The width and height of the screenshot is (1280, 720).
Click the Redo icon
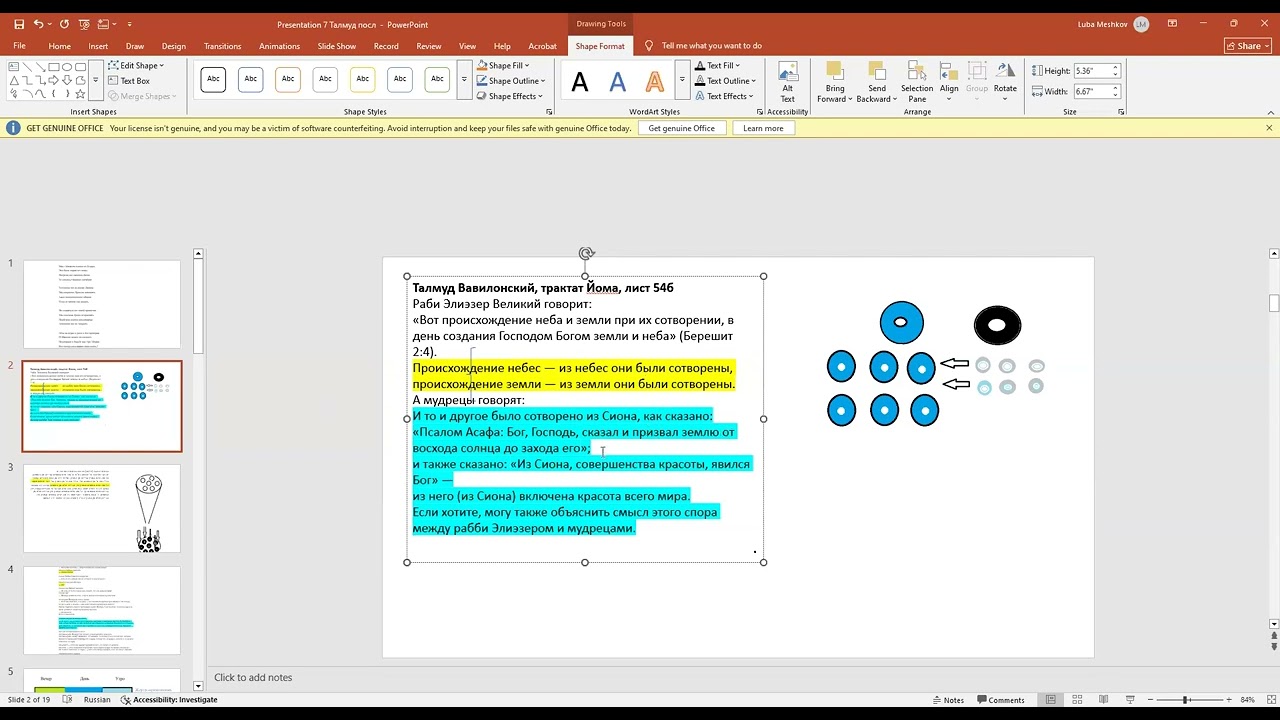64,24
